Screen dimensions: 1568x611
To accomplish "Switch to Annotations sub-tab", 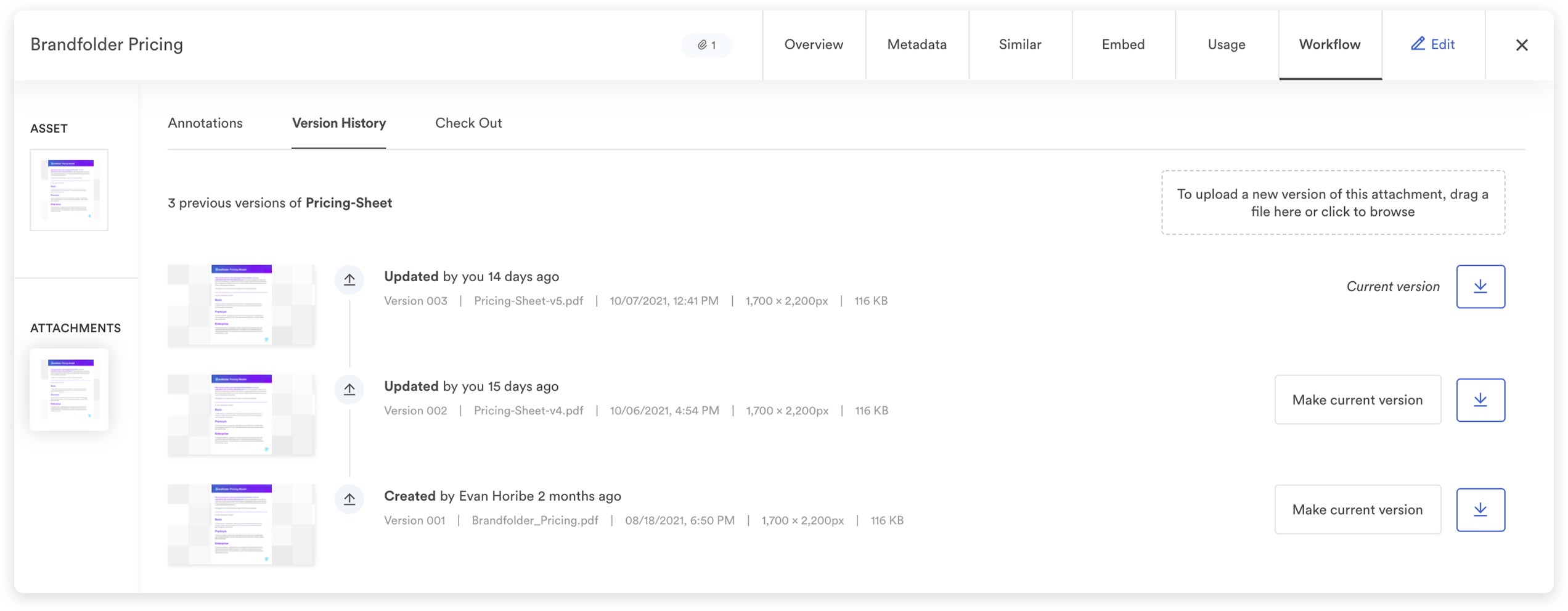I will [x=205, y=123].
